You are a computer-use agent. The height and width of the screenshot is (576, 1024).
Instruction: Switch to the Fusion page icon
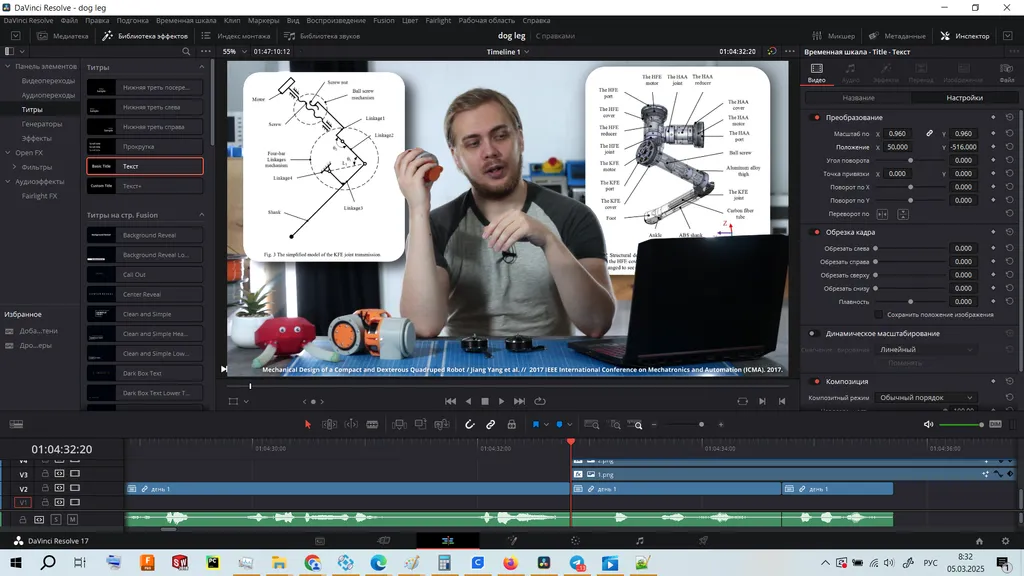point(512,541)
